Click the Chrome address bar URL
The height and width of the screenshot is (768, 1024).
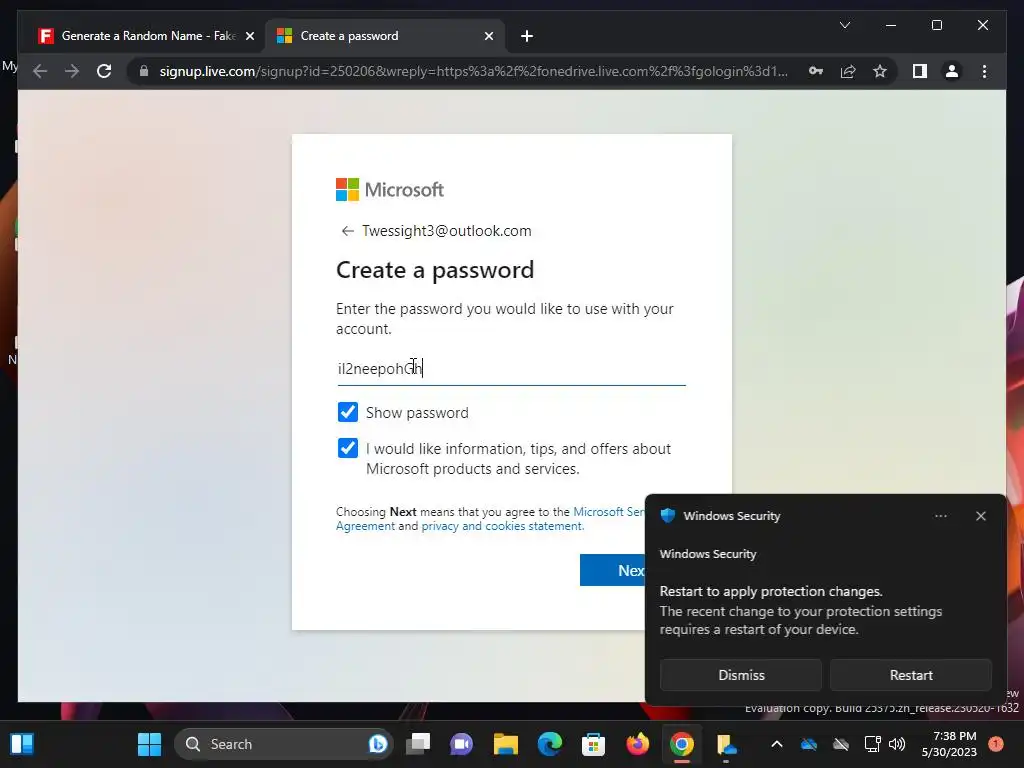coord(473,71)
